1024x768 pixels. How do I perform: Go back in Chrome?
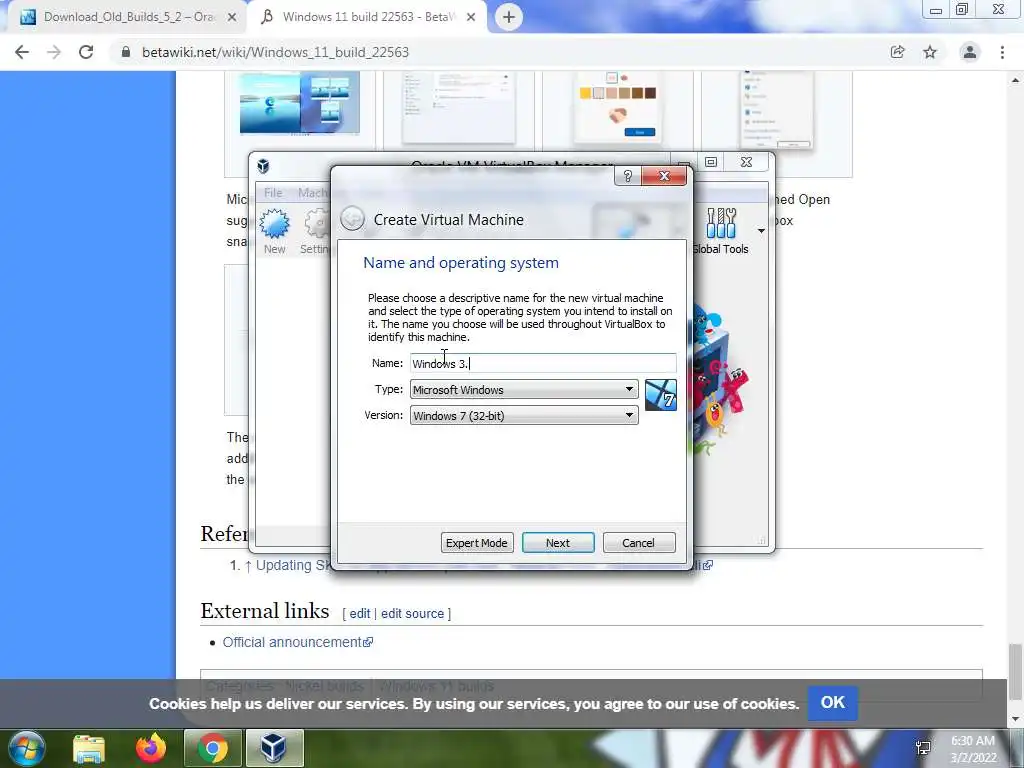click(22, 52)
